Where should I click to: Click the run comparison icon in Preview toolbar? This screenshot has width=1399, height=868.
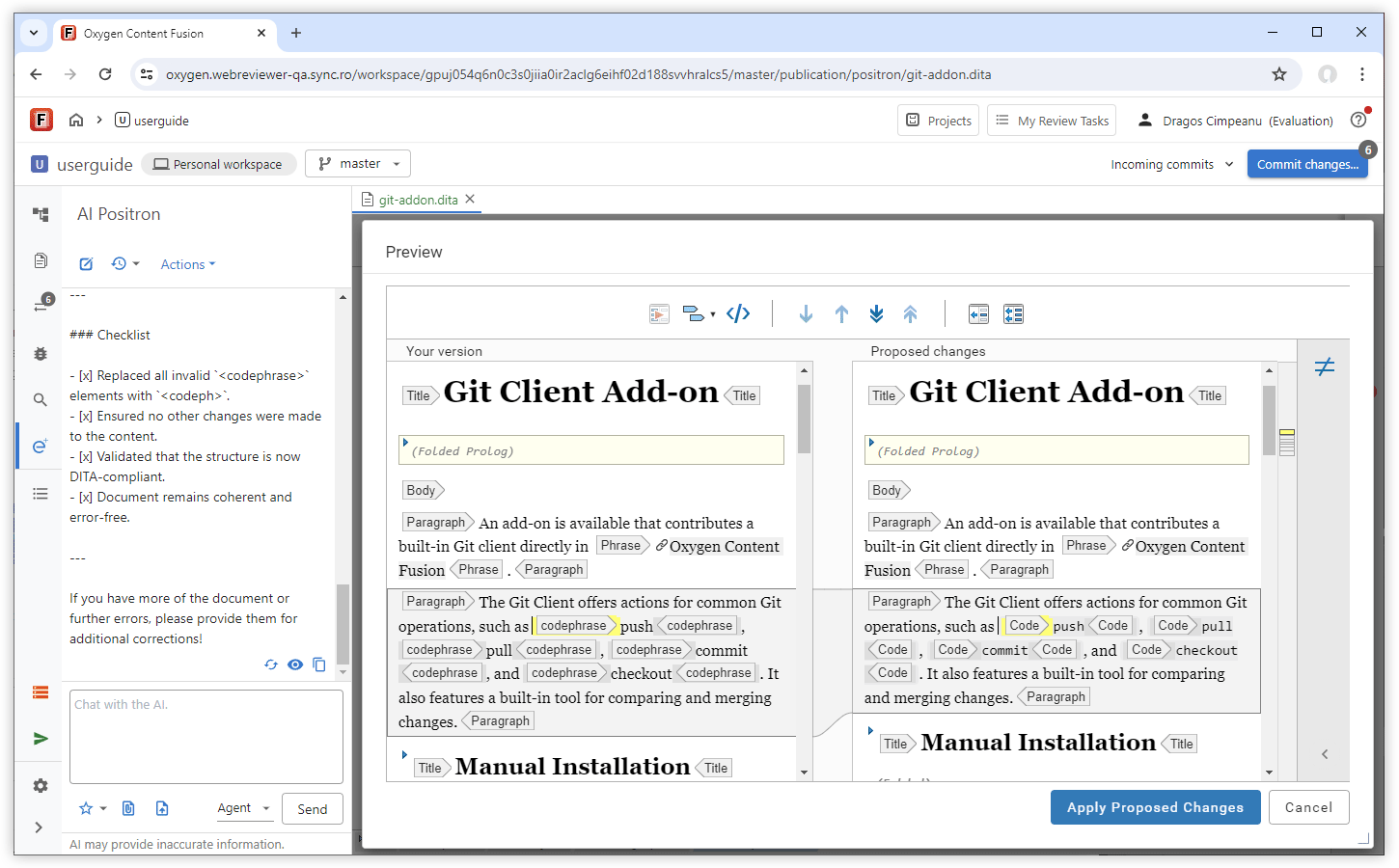[659, 313]
